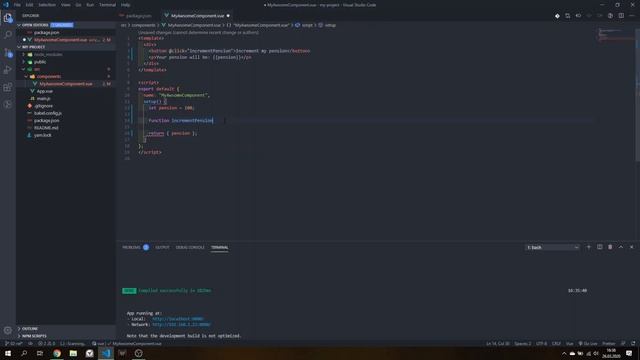Switch to the package.json editor tab
Image resolution: width=640 pixels, height=360 pixels.
coord(138,16)
